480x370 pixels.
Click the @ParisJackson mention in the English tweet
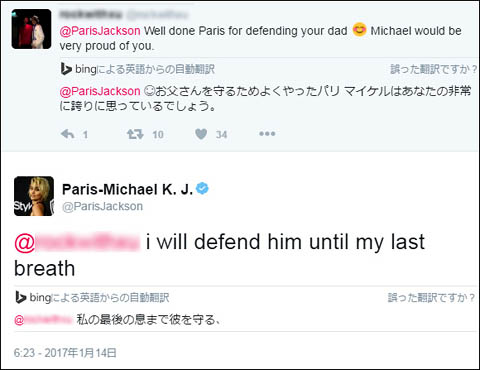pos(100,31)
